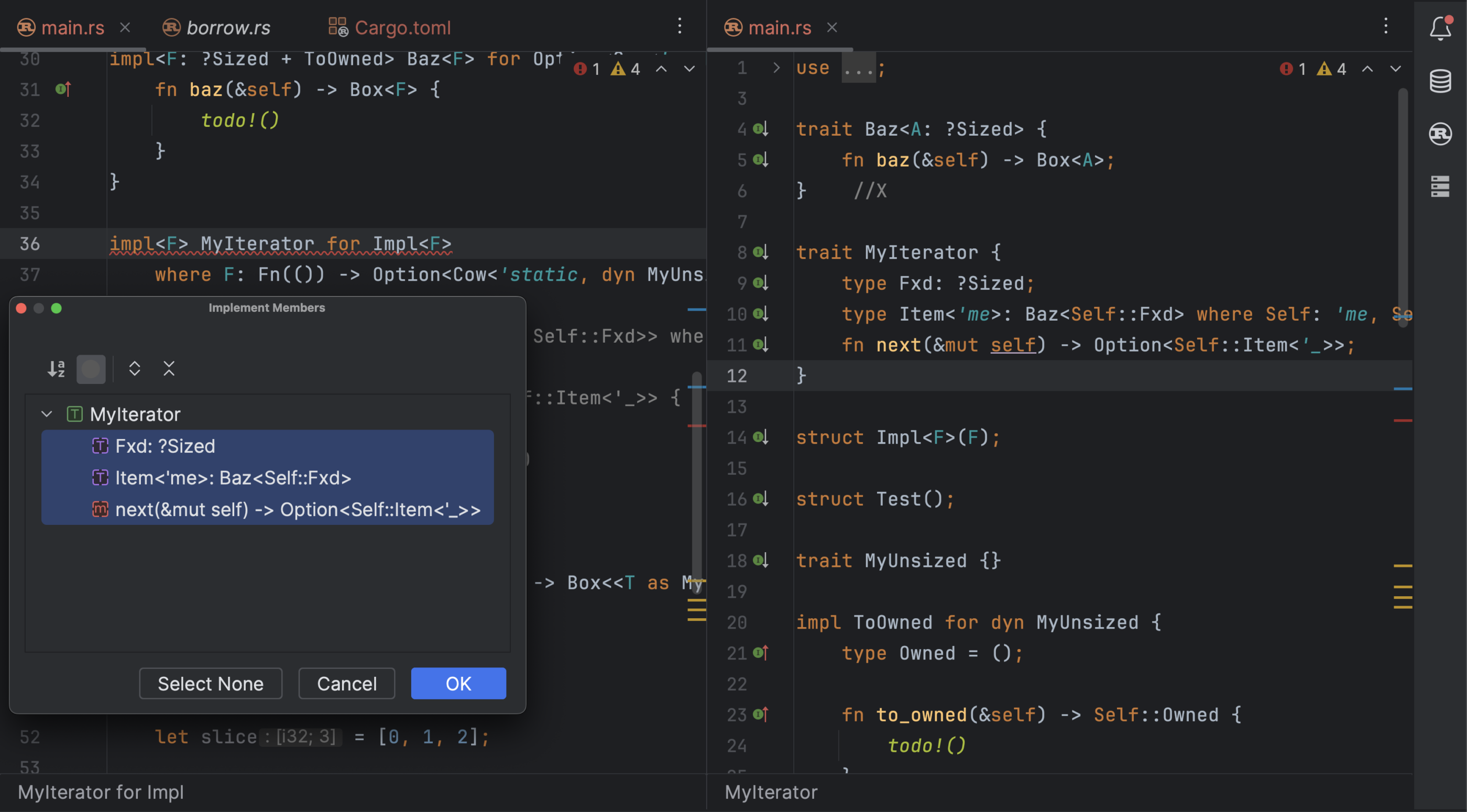Image resolution: width=1467 pixels, height=812 pixels.
Task: Click the notification bell icon
Action: pyautogui.click(x=1441, y=28)
